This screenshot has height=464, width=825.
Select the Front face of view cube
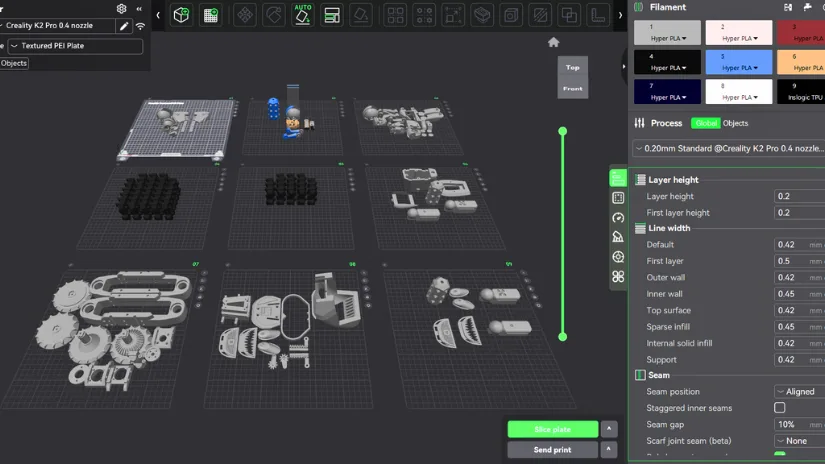572,88
